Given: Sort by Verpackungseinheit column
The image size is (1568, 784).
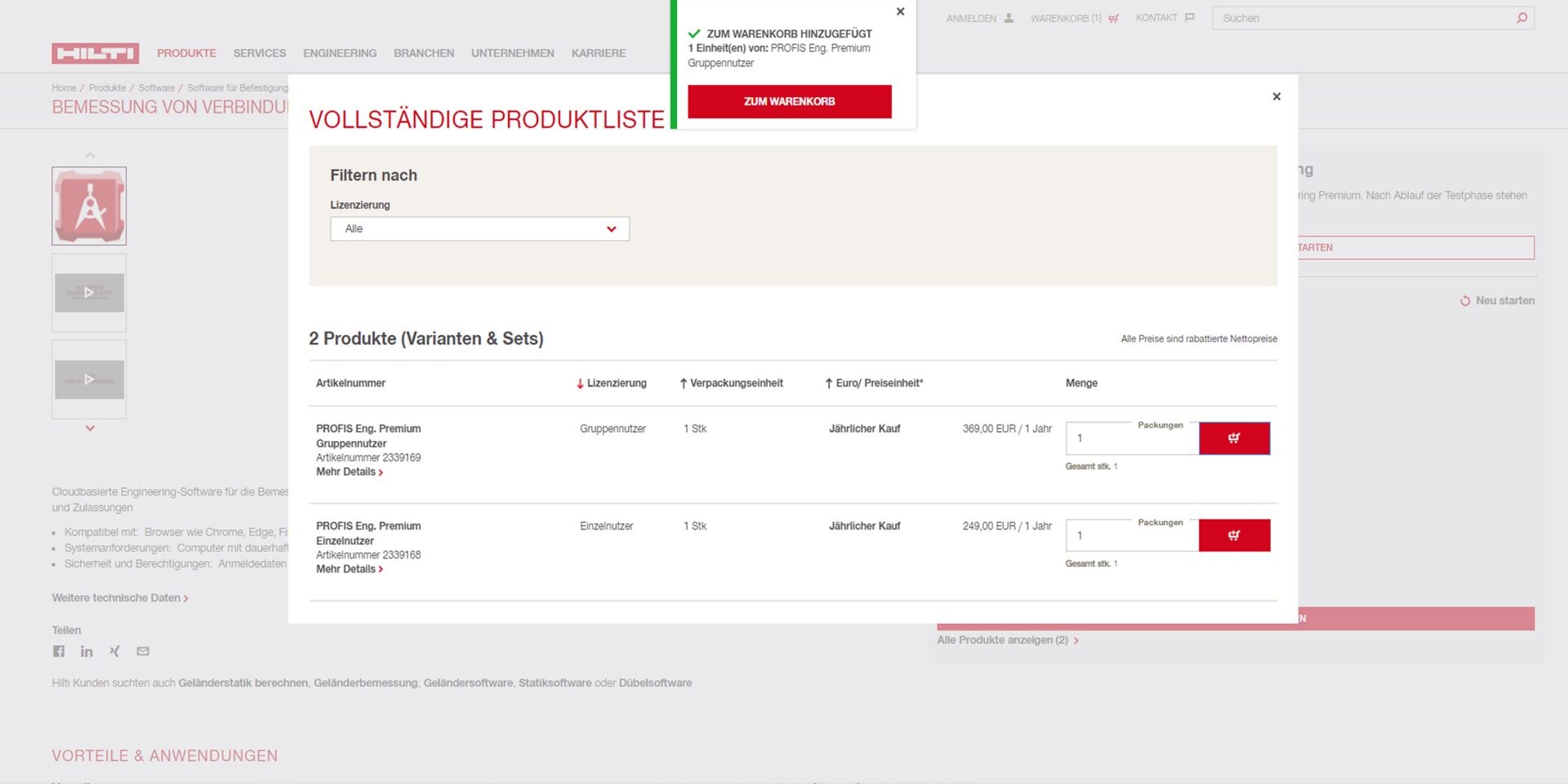Looking at the screenshot, I should click(731, 383).
